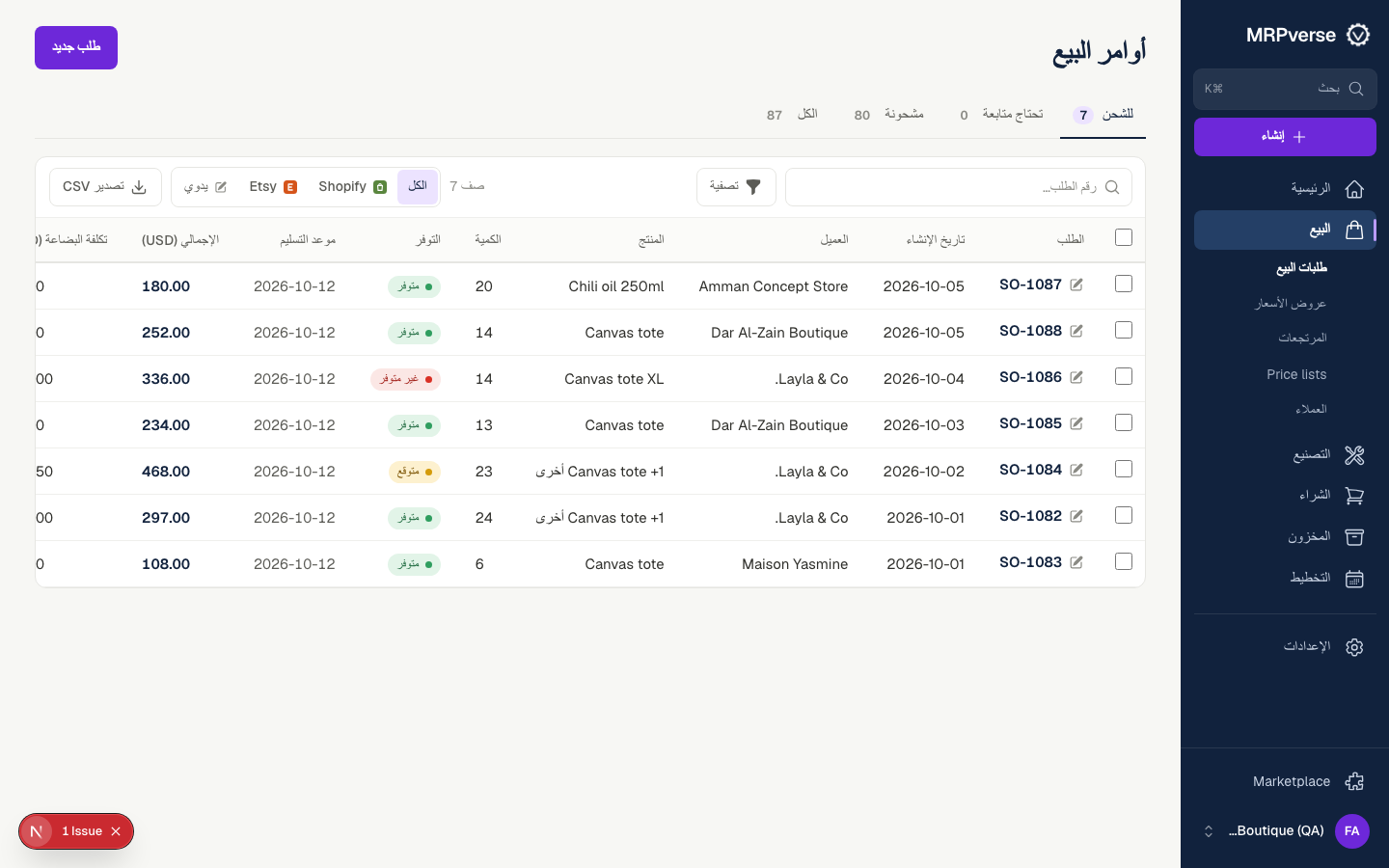The image size is (1389, 868).
Task: Check the box for order SO-1085
Action: click(x=1124, y=422)
